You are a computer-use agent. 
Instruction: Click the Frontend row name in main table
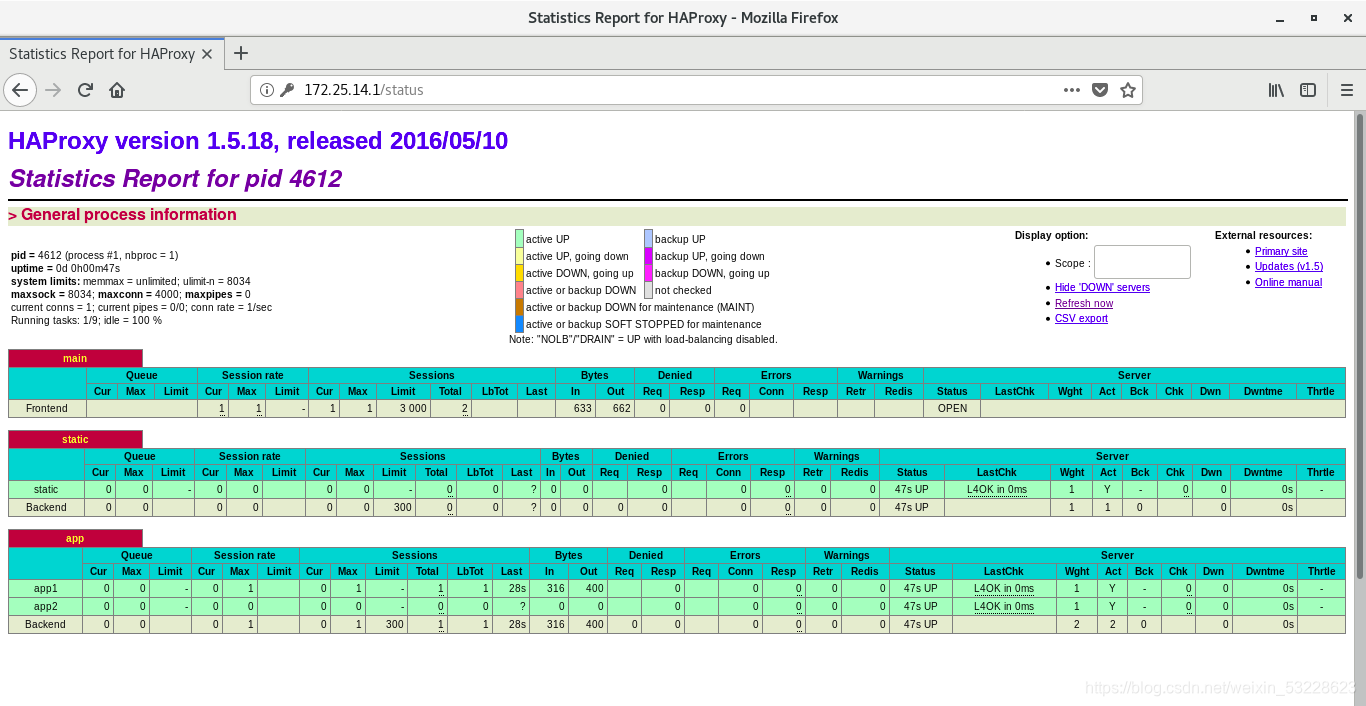pyautogui.click(x=47, y=408)
